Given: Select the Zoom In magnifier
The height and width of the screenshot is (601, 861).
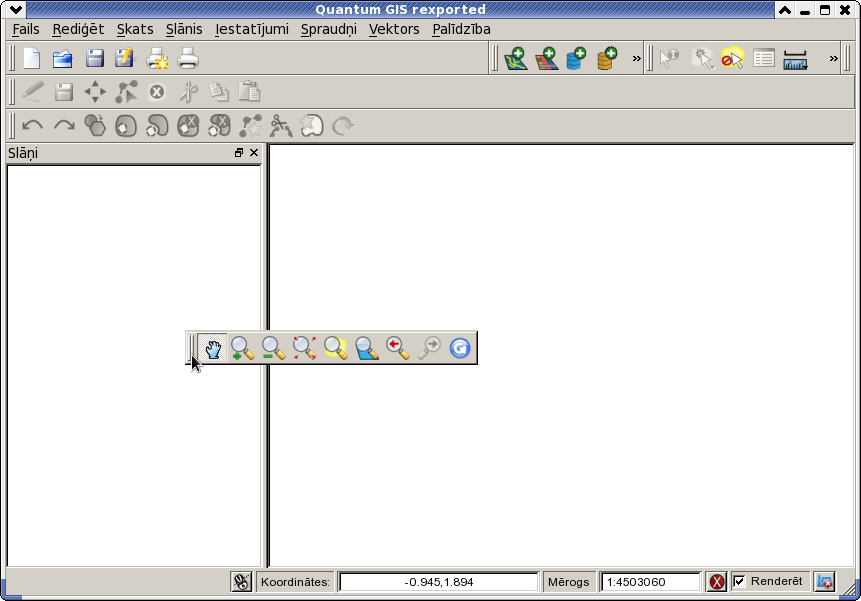Looking at the screenshot, I should (x=242, y=348).
